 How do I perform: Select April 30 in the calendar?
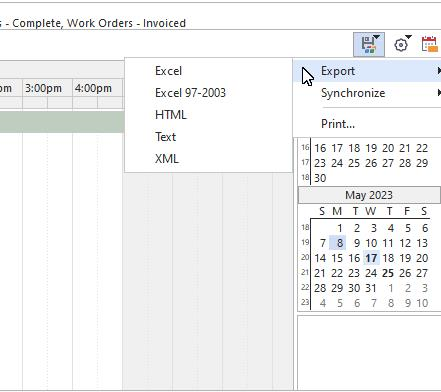coord(320,178)
